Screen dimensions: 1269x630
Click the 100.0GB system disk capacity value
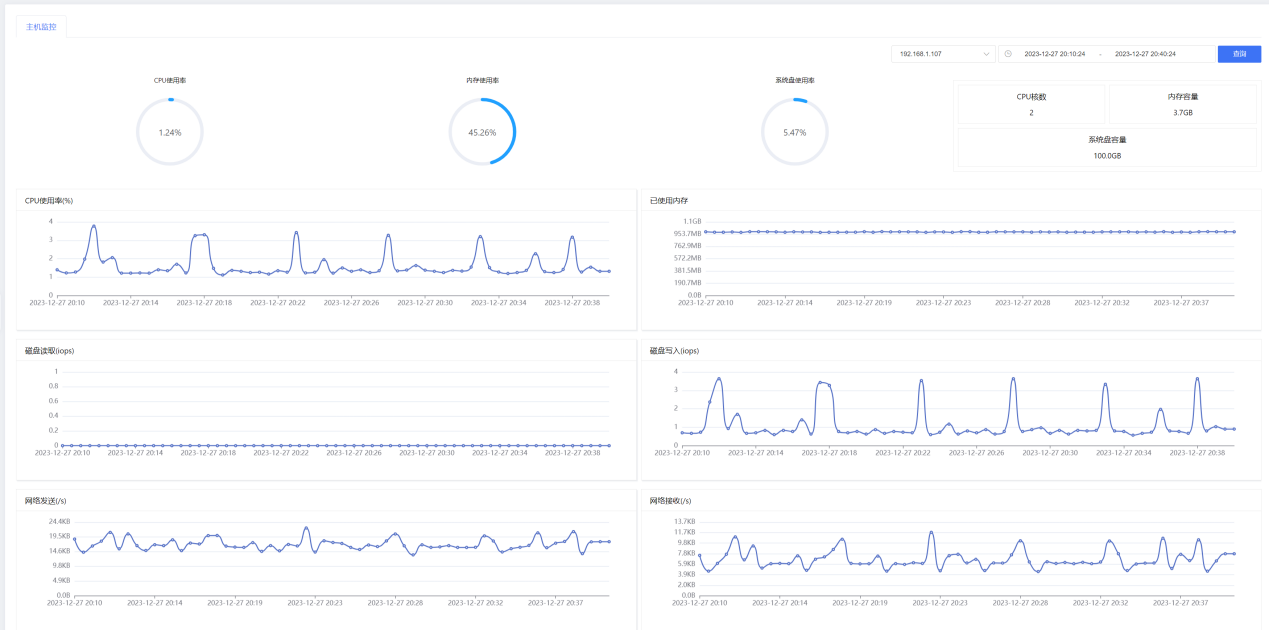(1107, 156)
